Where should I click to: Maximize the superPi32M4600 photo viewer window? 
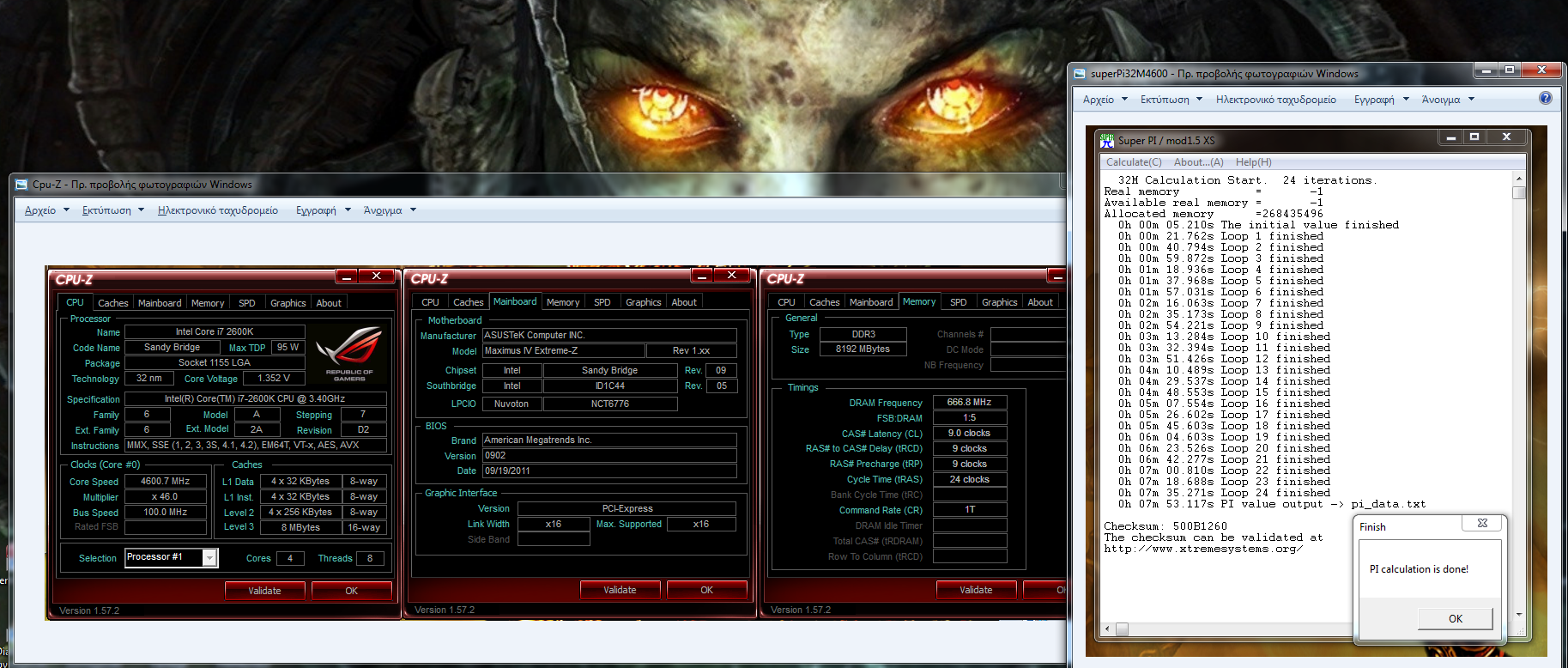tap(1509, 70)
